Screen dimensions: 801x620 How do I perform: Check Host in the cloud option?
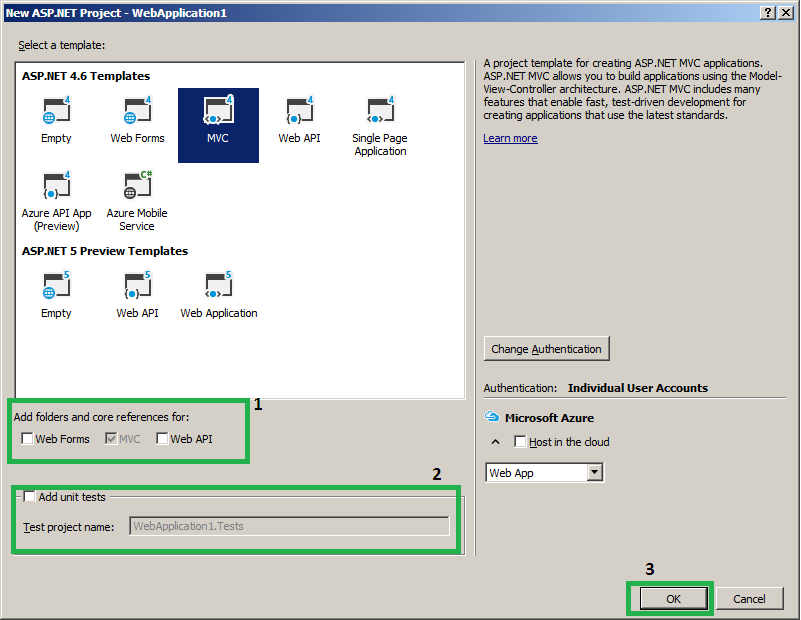(520, 441)
